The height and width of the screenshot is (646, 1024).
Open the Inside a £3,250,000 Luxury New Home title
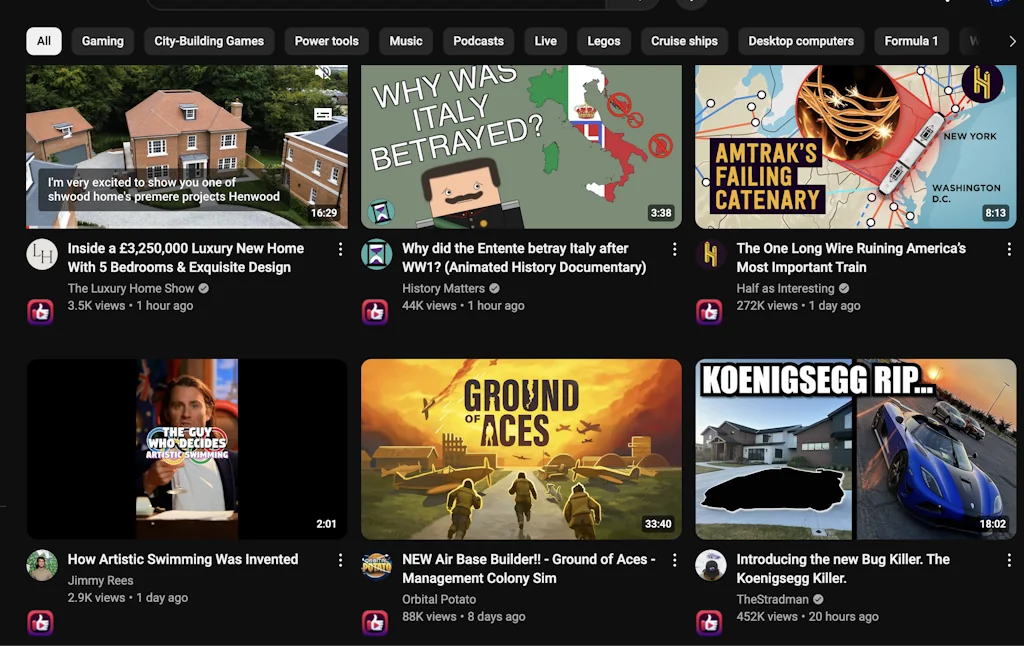(185, 258)
